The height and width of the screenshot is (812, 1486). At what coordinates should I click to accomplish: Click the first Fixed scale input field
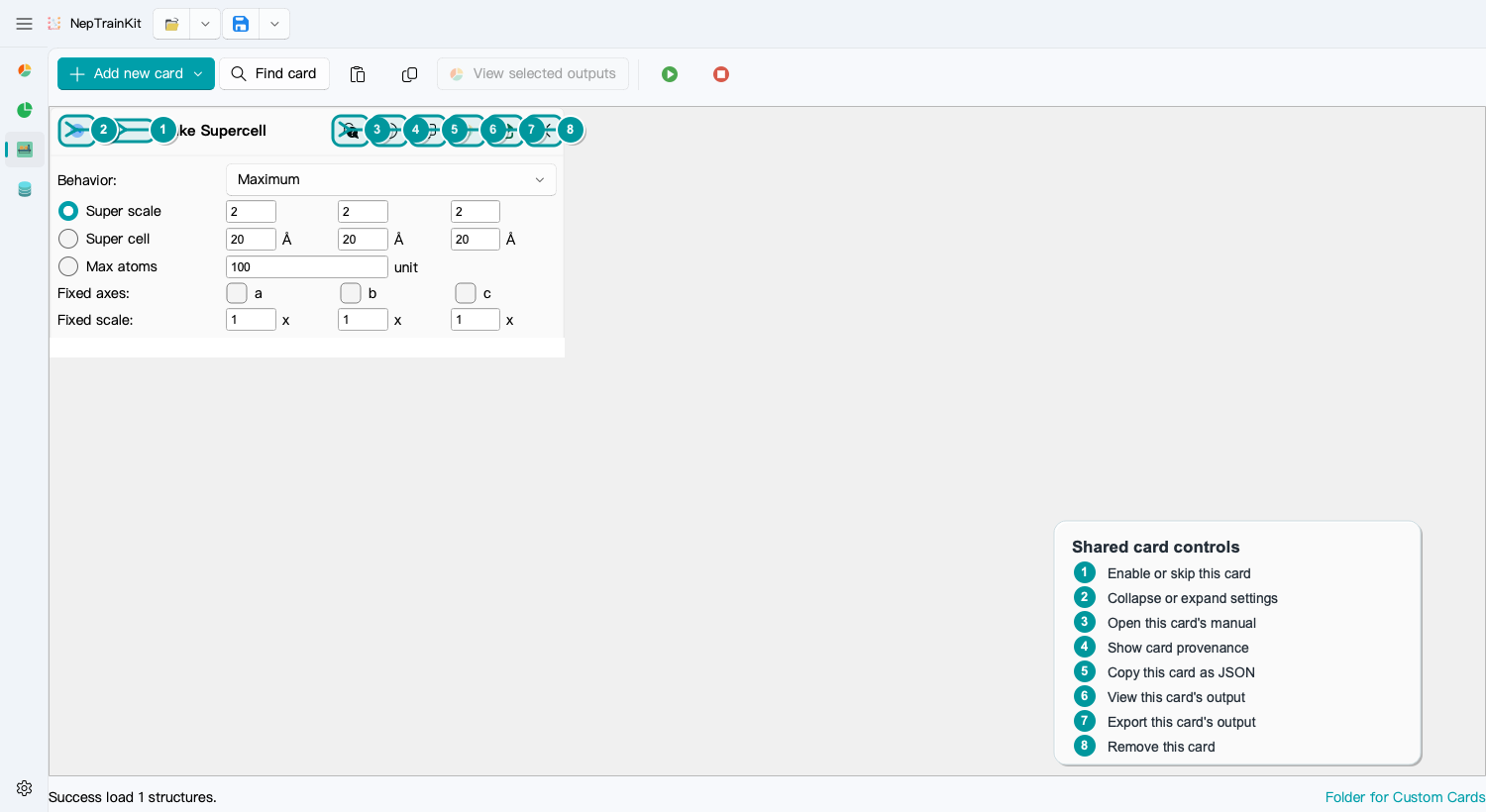[x=251, y=319]
